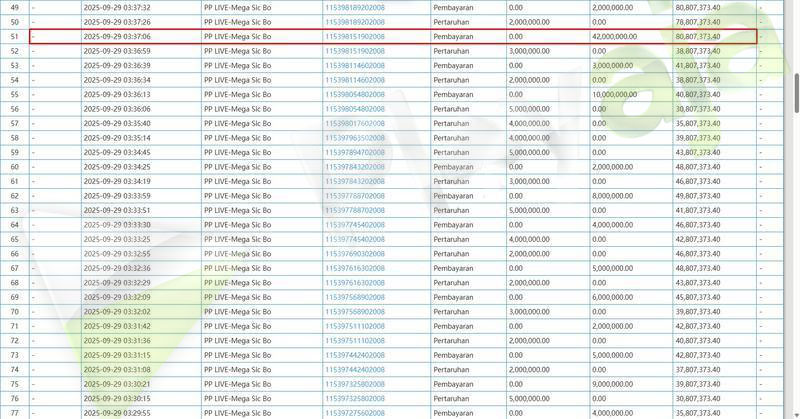Open transaction link at 03:32:02
Viewport: 800px width, 419px height.
355,312
